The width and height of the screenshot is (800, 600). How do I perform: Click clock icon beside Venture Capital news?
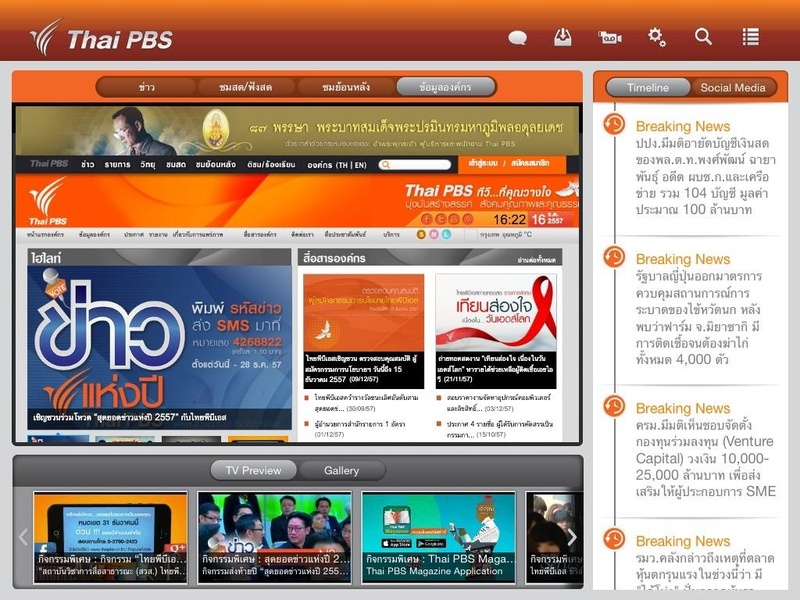[614, 406]
